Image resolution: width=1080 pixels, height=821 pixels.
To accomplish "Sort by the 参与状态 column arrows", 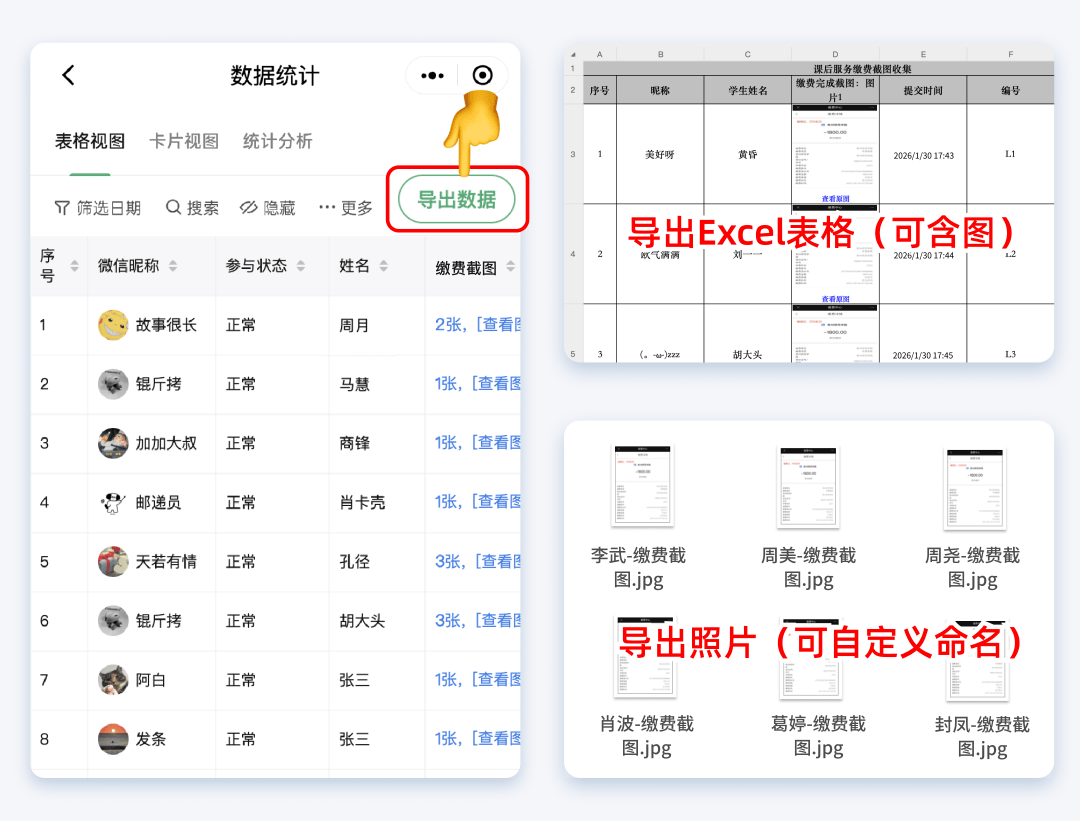I will [301, 266].
